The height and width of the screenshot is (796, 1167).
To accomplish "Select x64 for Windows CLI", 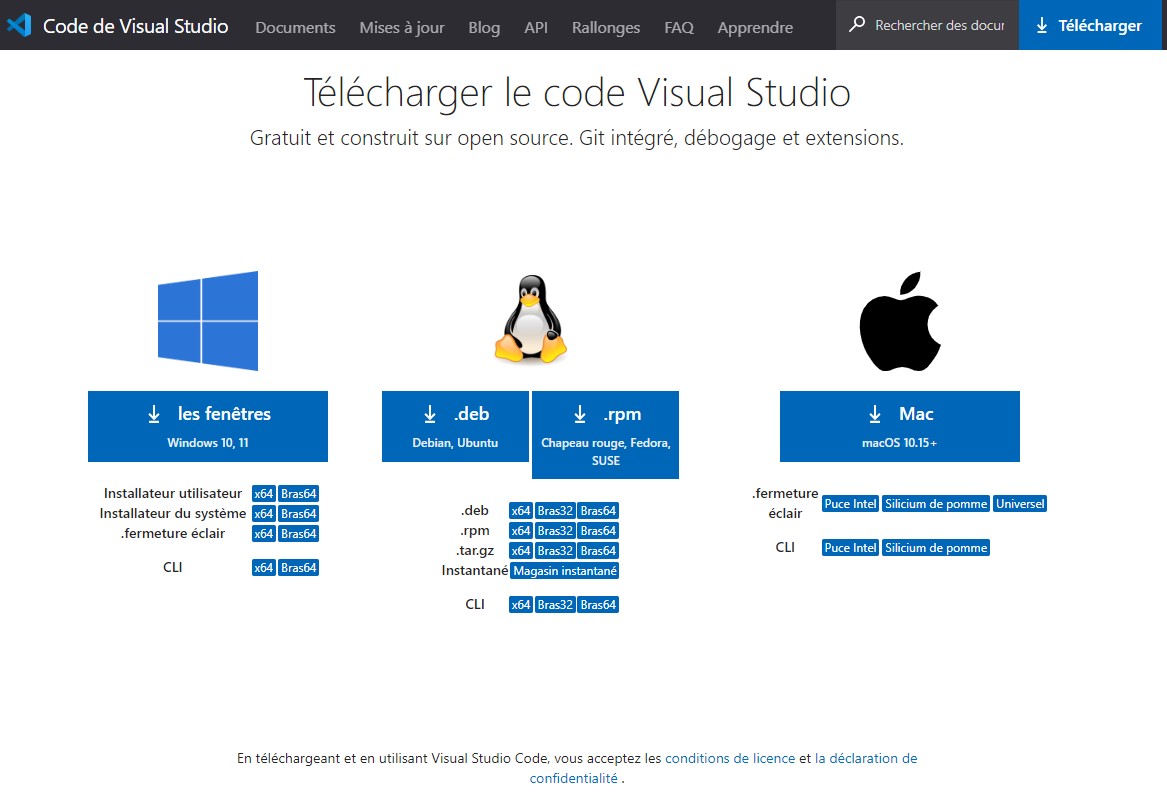I will [263, 568].
